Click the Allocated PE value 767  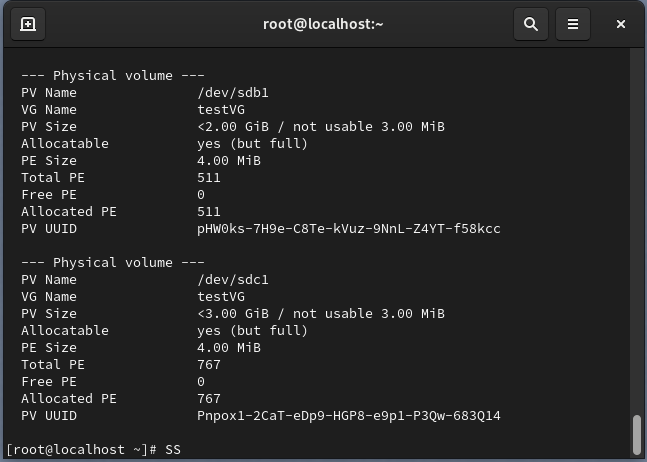click(209, 399)
